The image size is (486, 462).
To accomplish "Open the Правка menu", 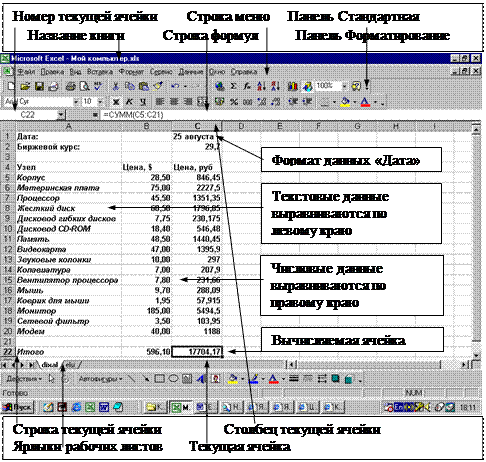I will tap(52, 72).
